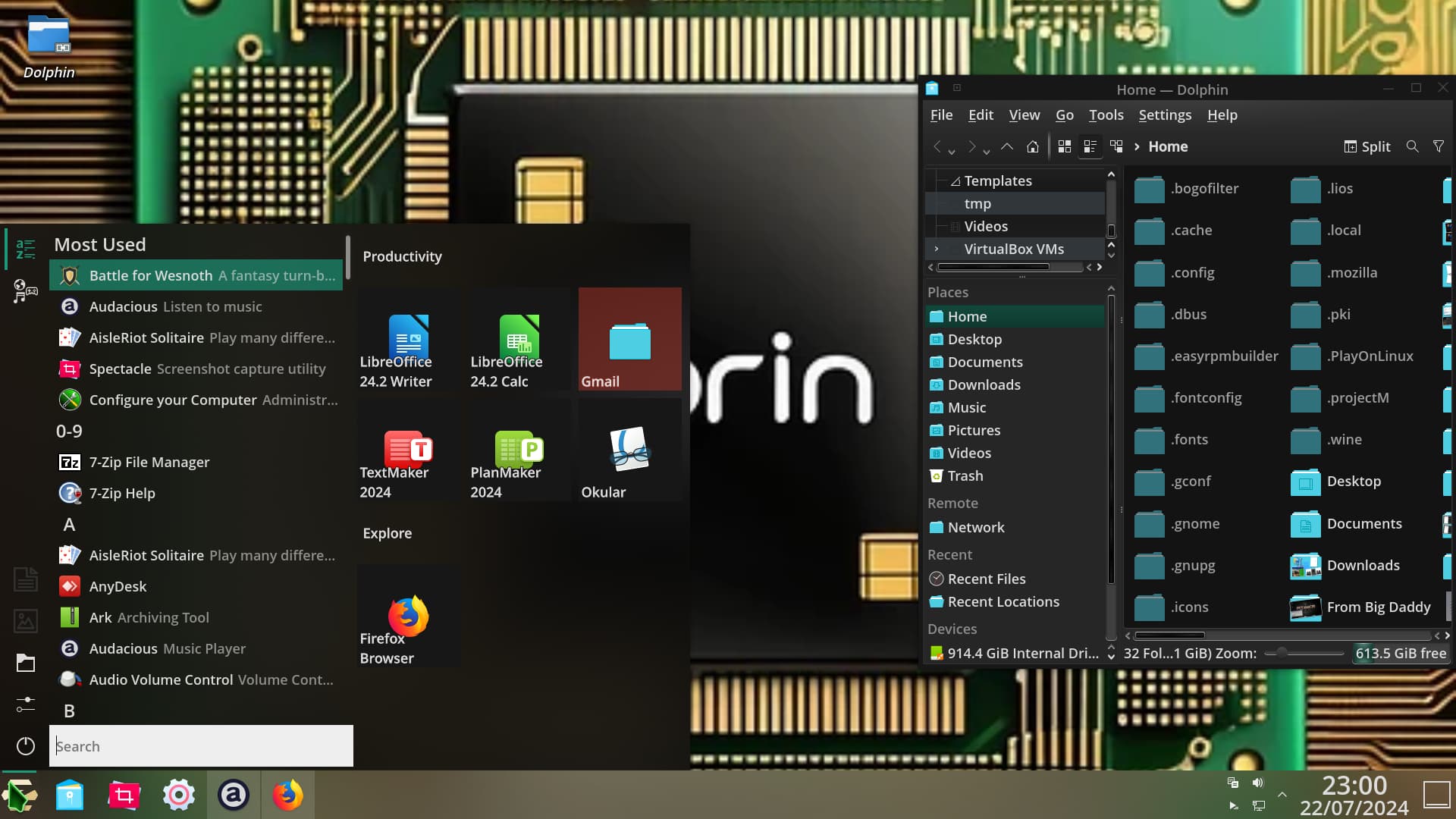The height and width of the screenshot is (819, 1456).
Task: Switch Dolphin to Compact view mode
Action: tap(1090, 146)
